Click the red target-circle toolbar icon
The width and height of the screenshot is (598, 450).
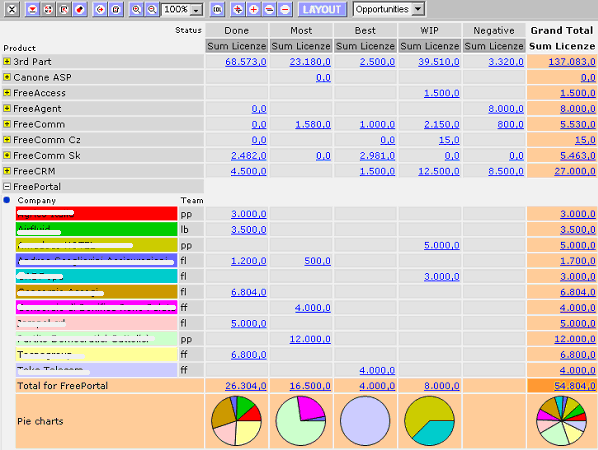point(48,9)
